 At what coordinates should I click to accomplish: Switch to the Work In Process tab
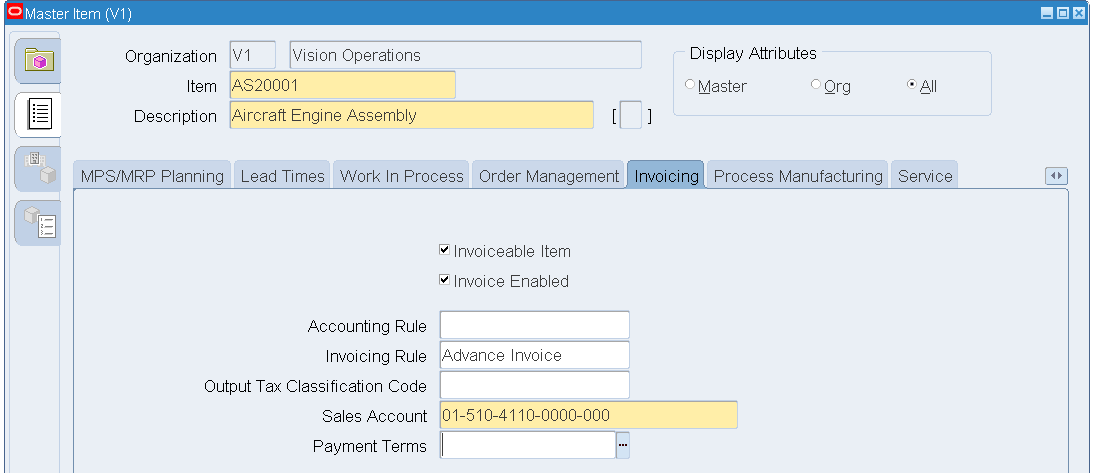pyautogui.click(x=401, y=176)
